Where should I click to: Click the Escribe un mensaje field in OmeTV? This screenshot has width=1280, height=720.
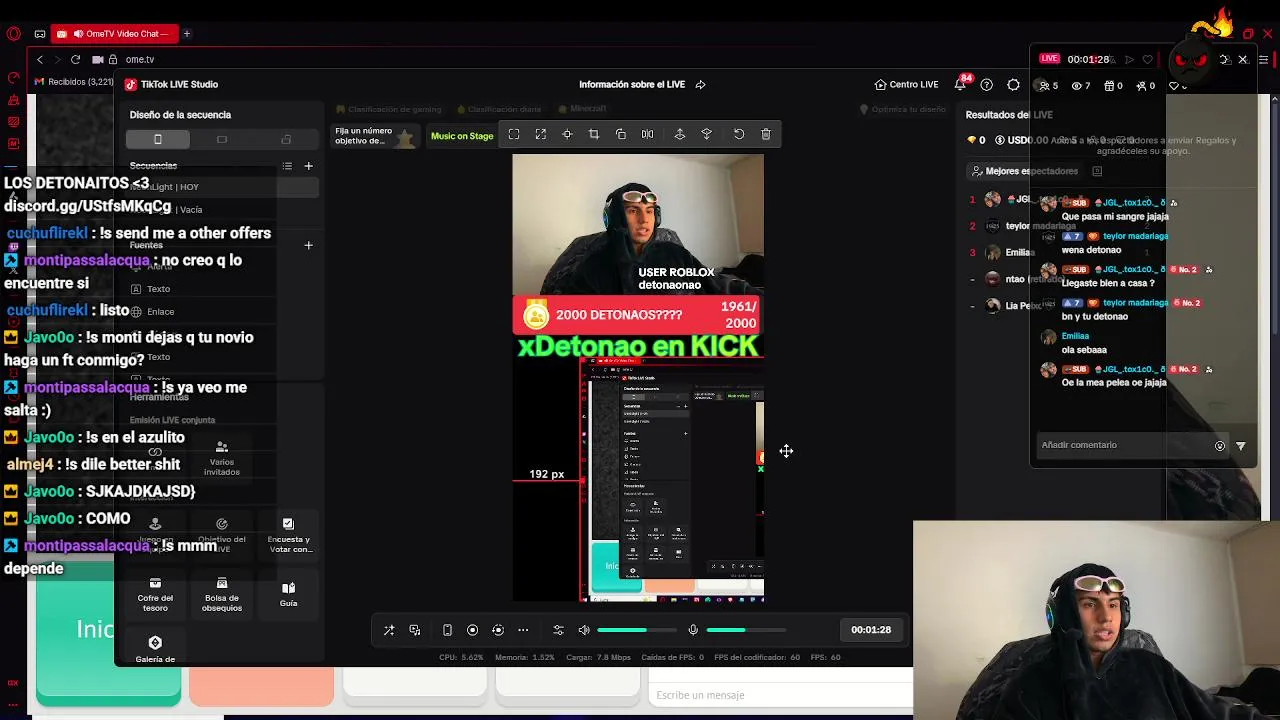point(782,695)
